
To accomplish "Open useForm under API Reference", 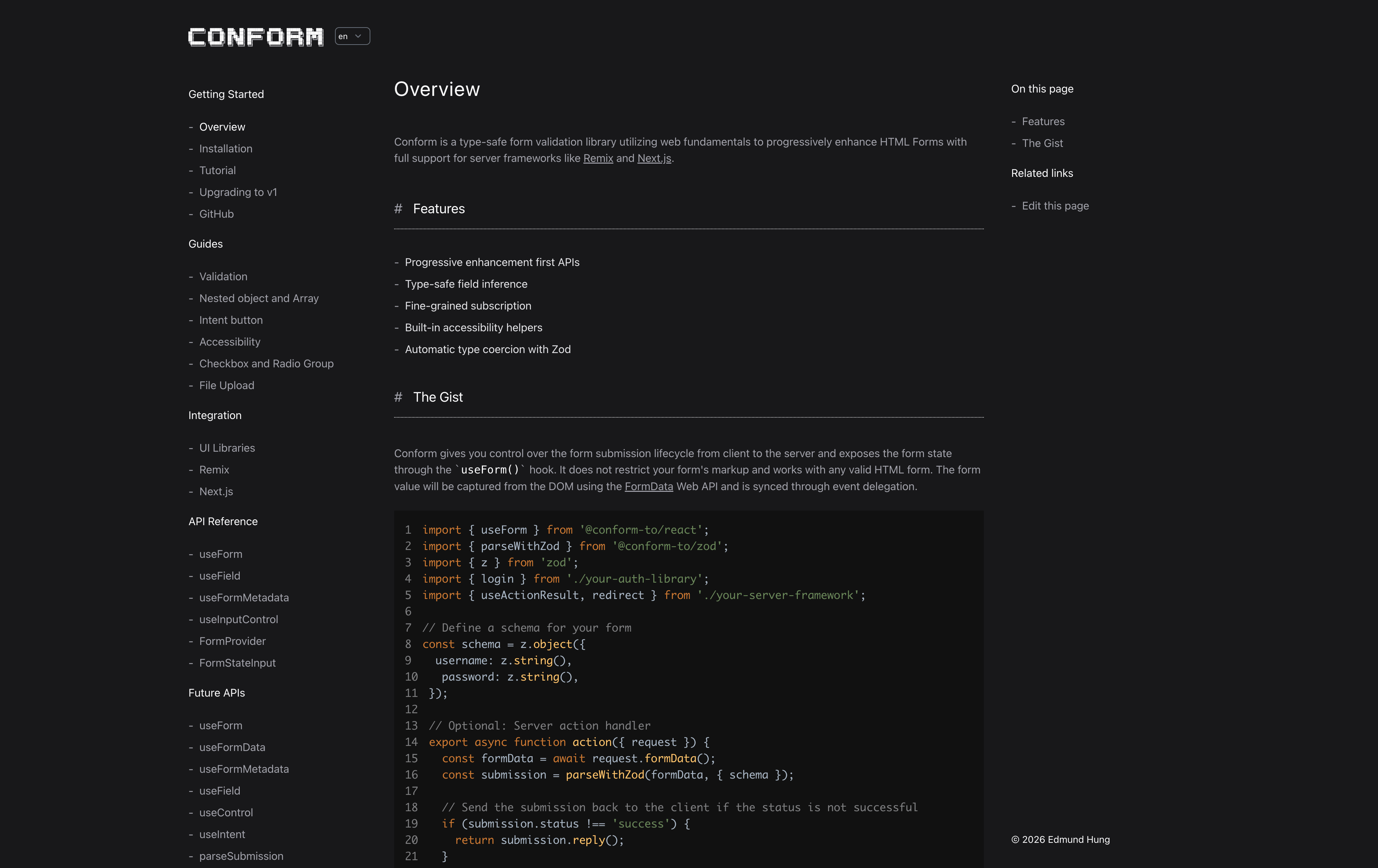I will [x=220, y=554].
